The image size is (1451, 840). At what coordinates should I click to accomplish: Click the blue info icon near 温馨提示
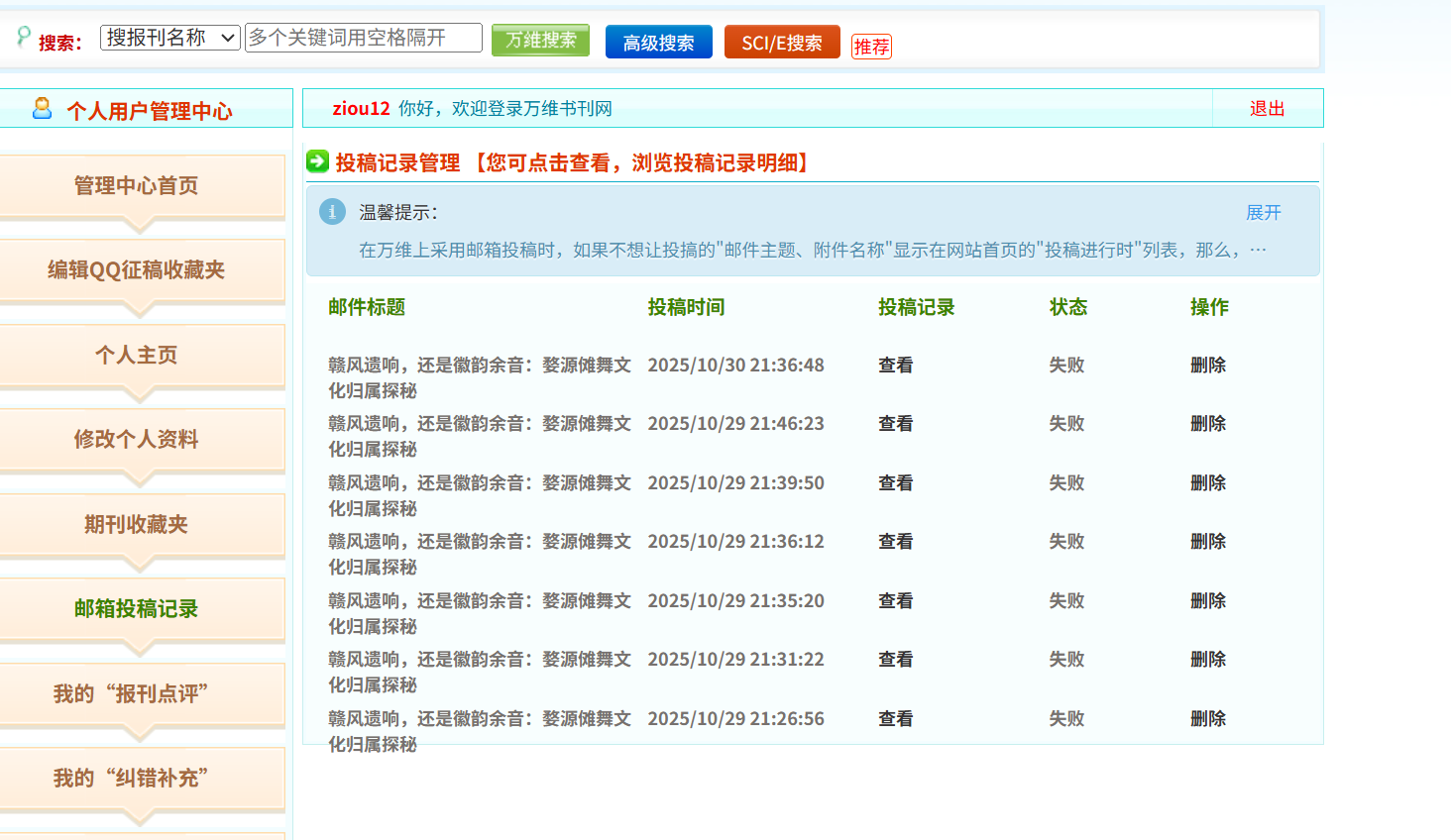[x=332, y=211]
